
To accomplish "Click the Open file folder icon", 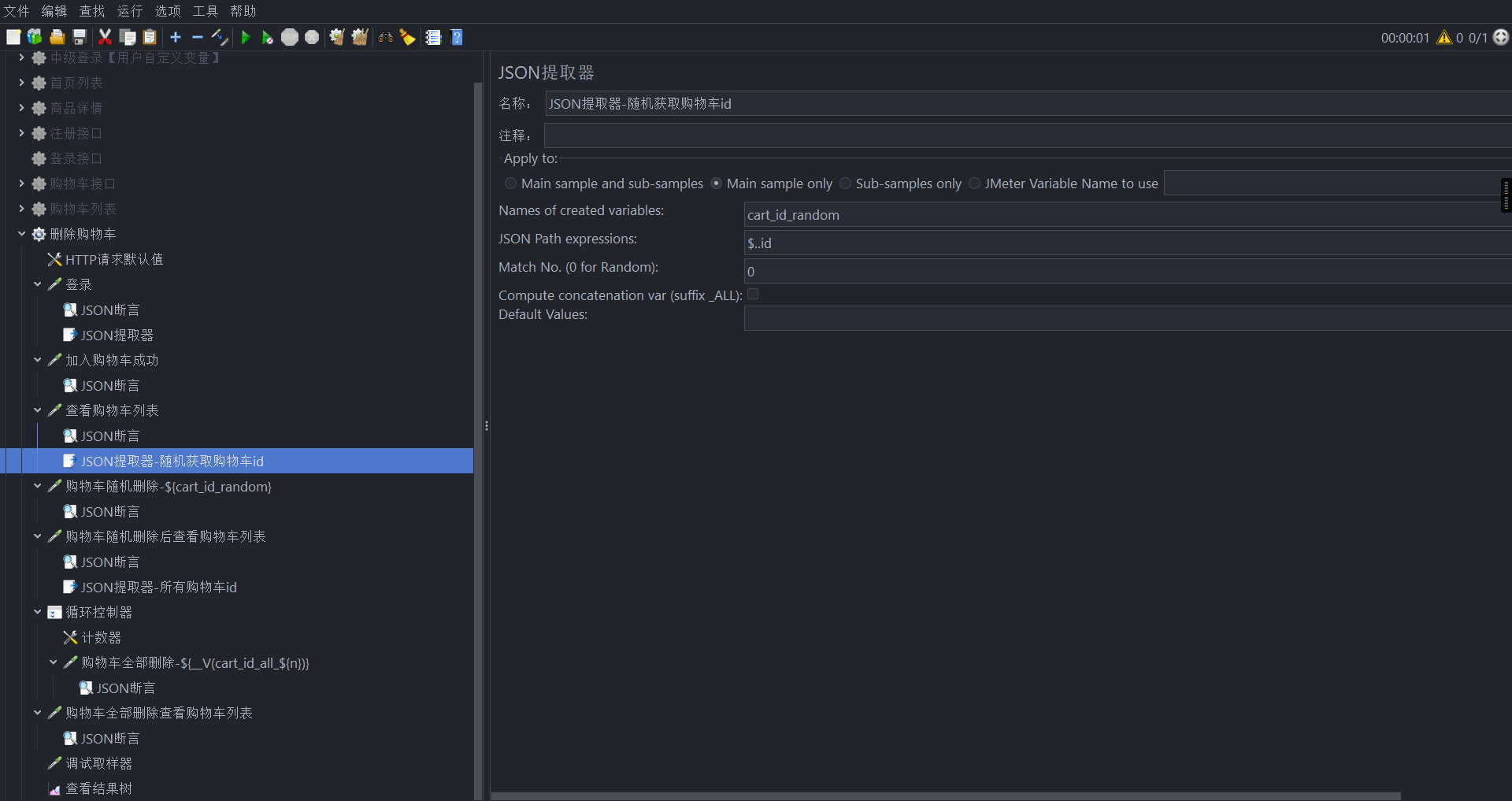I will tap(57, 37).
